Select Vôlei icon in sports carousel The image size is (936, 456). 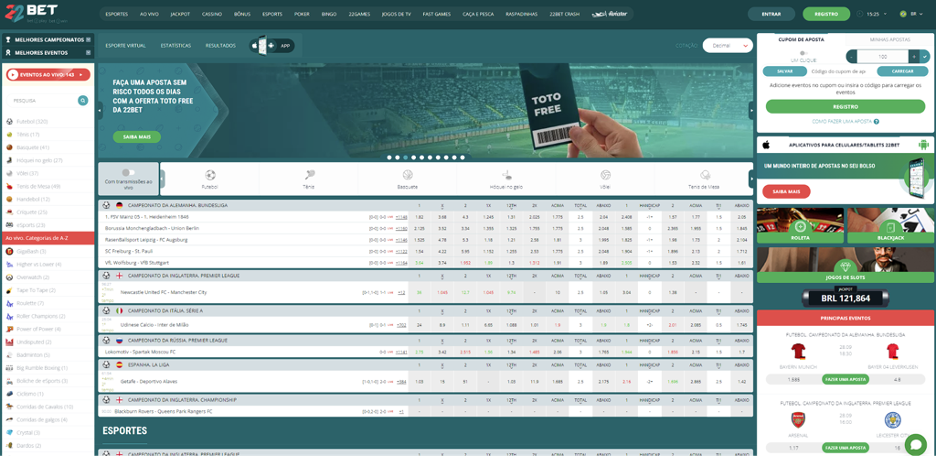pyautogui.click(x=605, y=175)
